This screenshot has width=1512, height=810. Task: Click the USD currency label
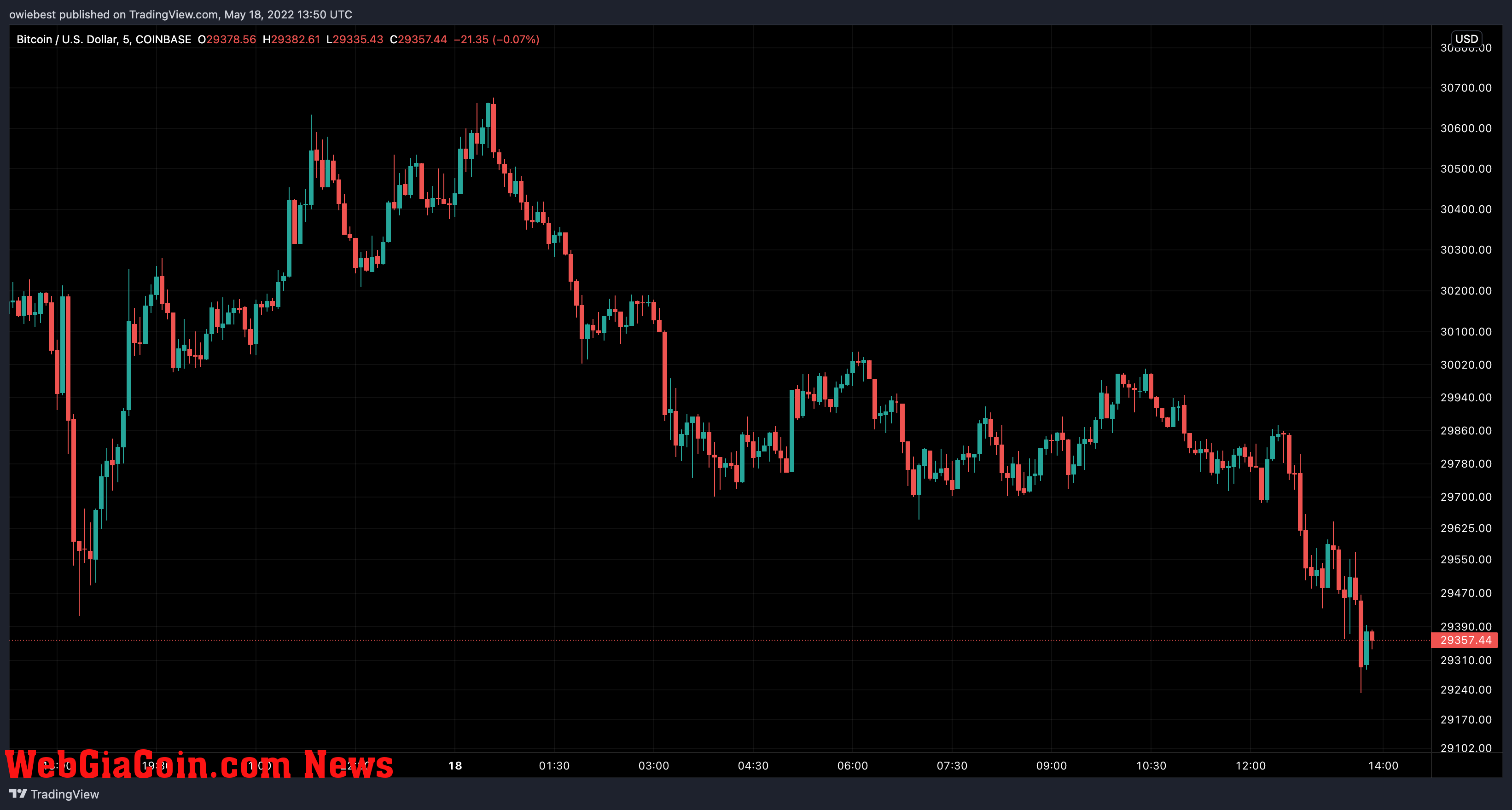(1466, 39)
